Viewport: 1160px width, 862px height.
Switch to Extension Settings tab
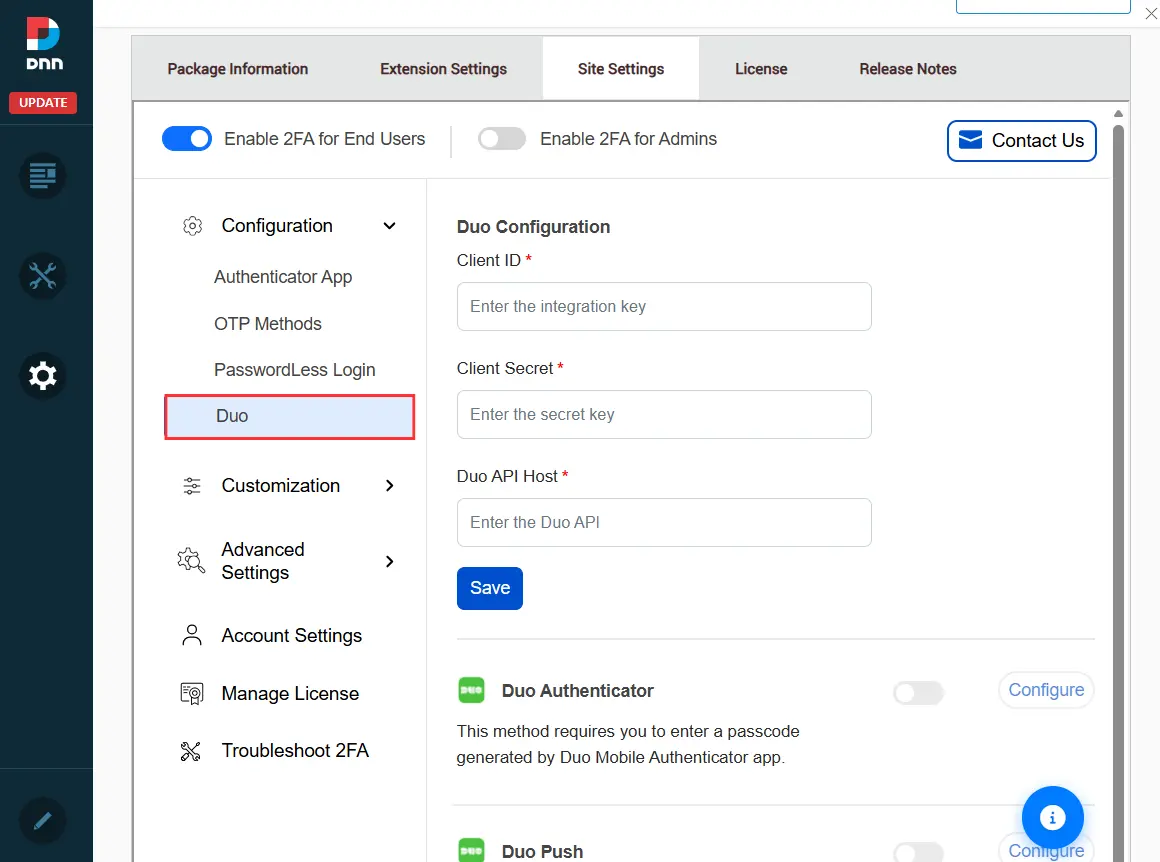click(x=443, y=69)
